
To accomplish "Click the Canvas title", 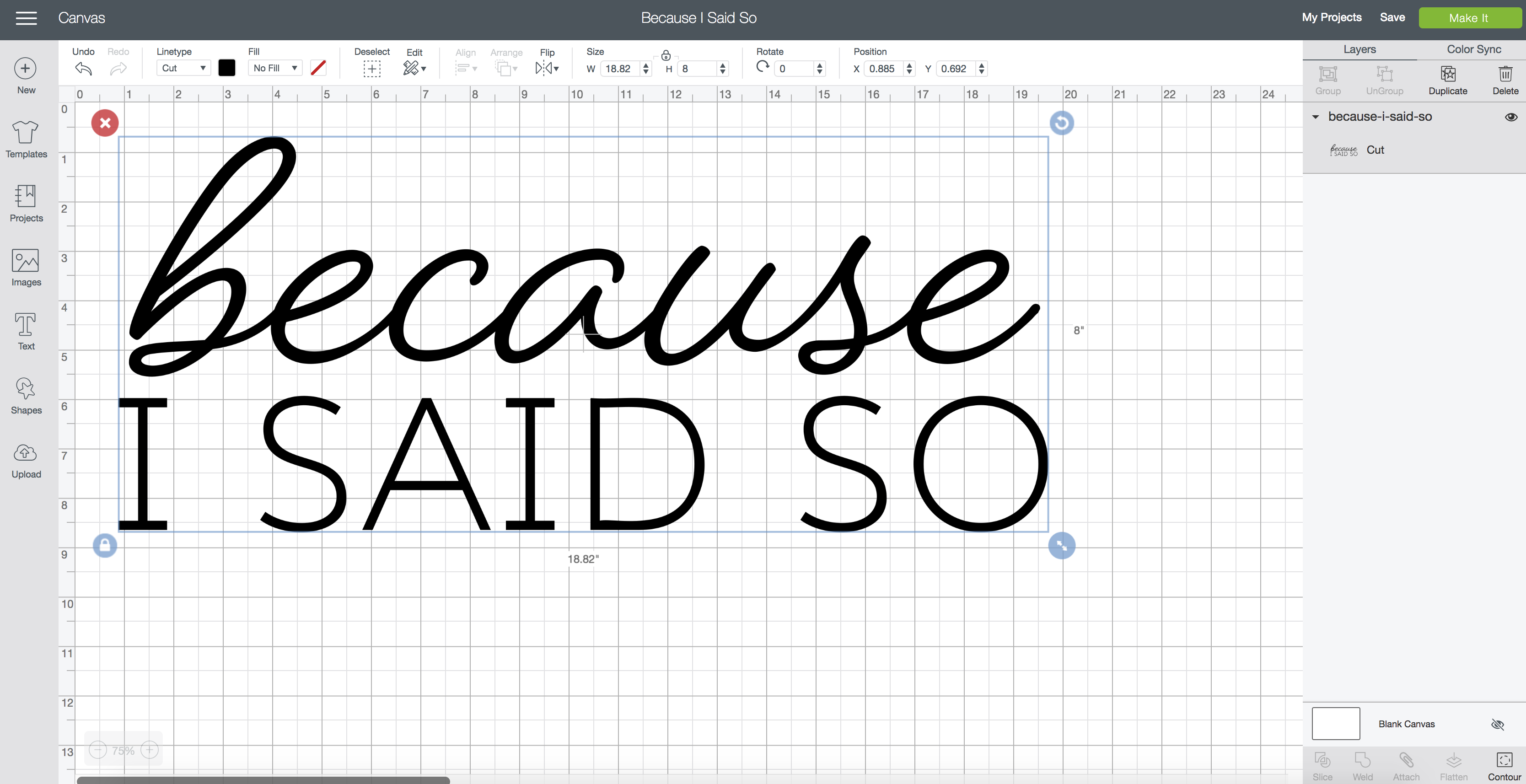I will 82,18.
